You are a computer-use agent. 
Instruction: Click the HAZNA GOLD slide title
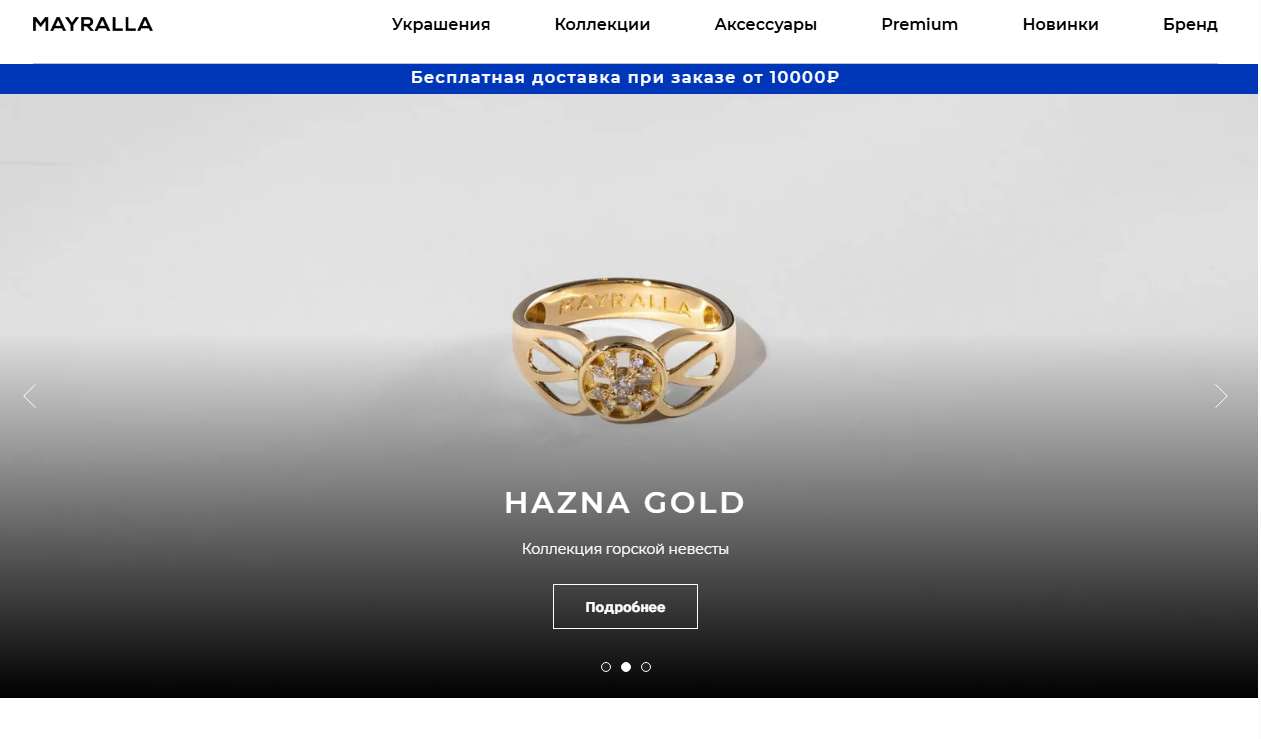tap(625, 502)
